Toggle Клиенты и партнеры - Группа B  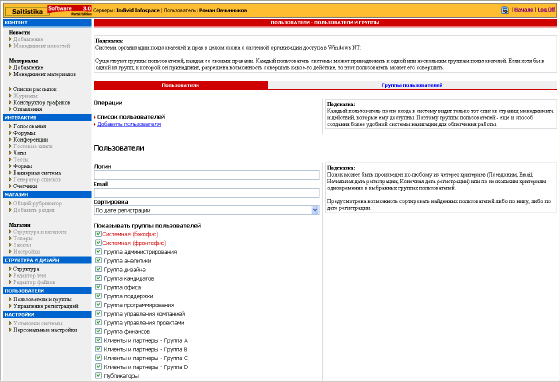point(98,349)
